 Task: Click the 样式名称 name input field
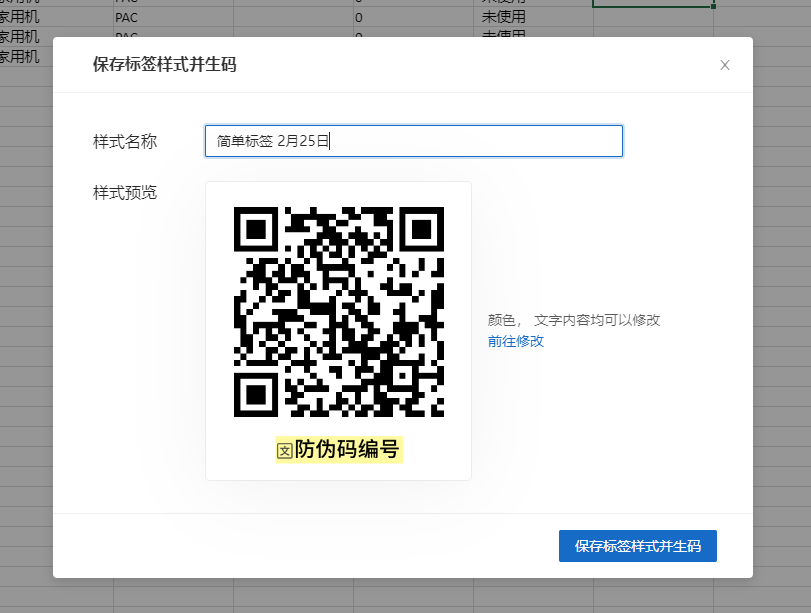(x=414, y=141)
